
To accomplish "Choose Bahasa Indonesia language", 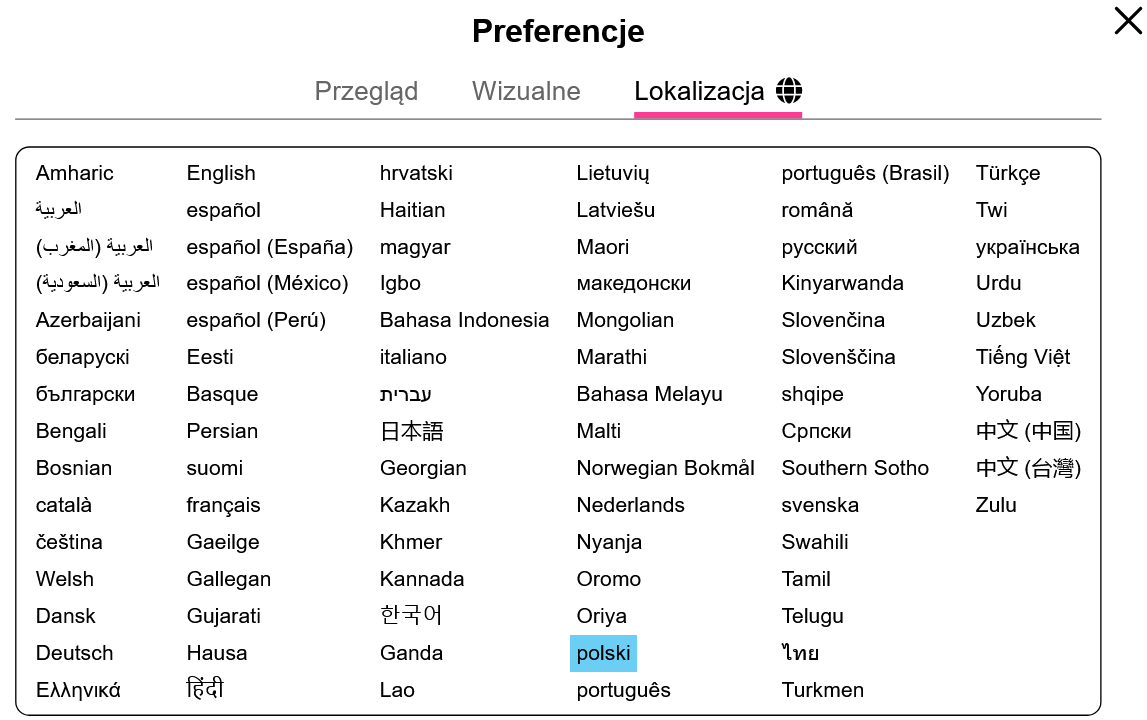I will point(465,320).
